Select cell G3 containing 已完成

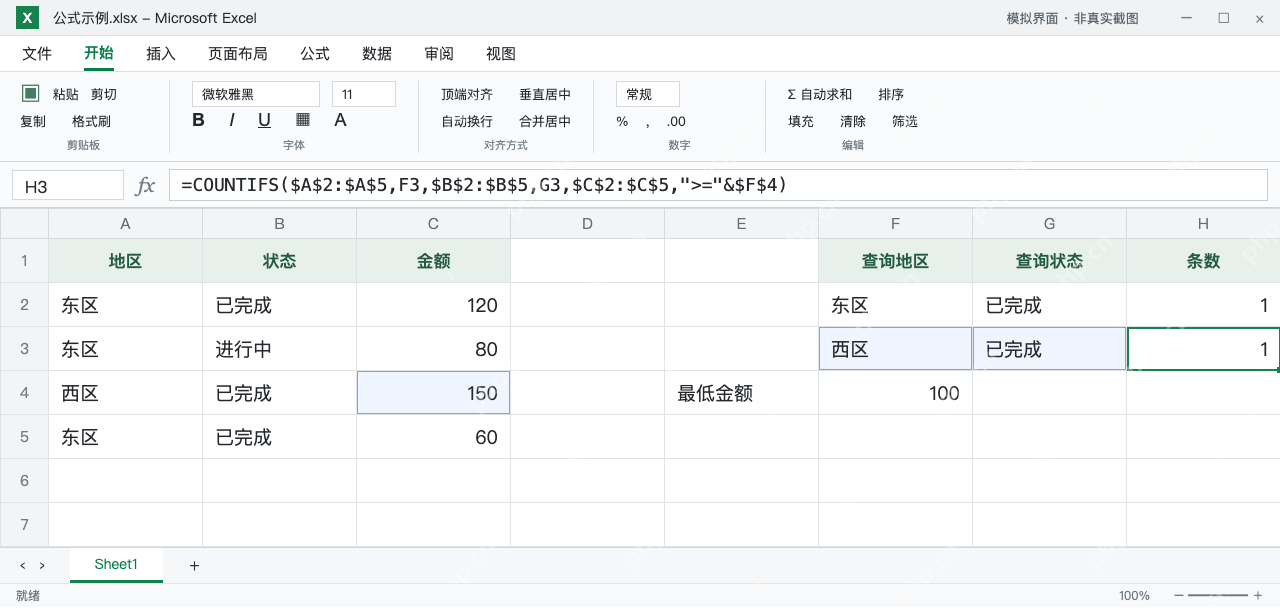(x=1049, y=349)
